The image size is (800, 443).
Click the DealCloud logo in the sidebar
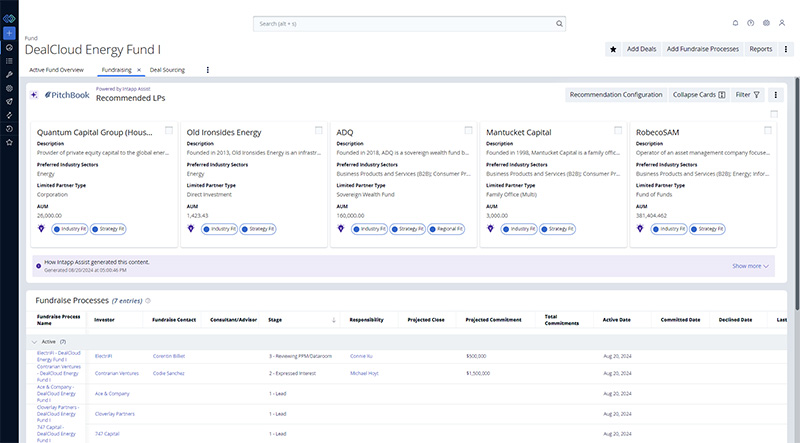pos(9,19)
